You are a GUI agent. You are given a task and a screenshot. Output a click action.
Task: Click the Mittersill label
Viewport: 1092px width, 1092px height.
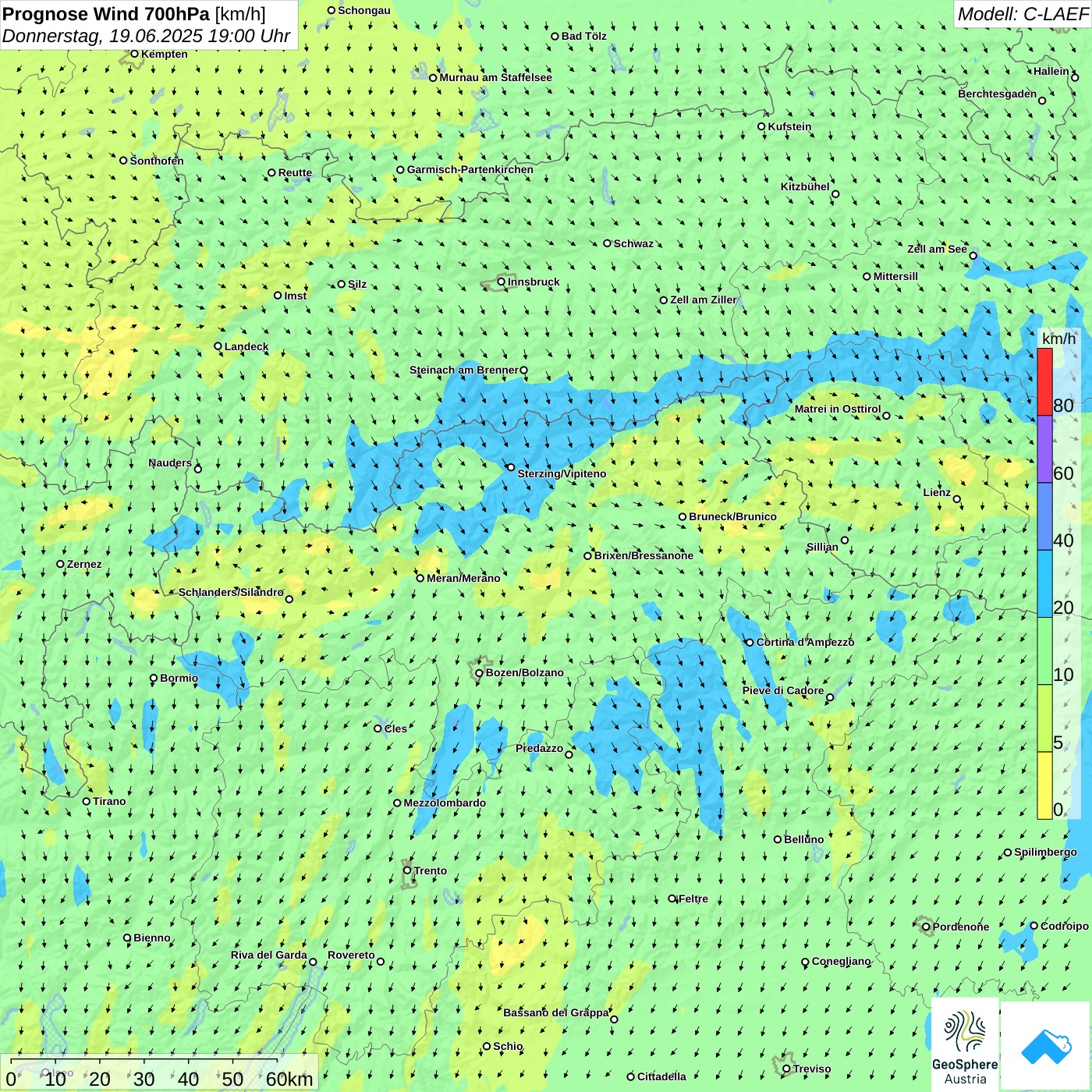point(895,276)
